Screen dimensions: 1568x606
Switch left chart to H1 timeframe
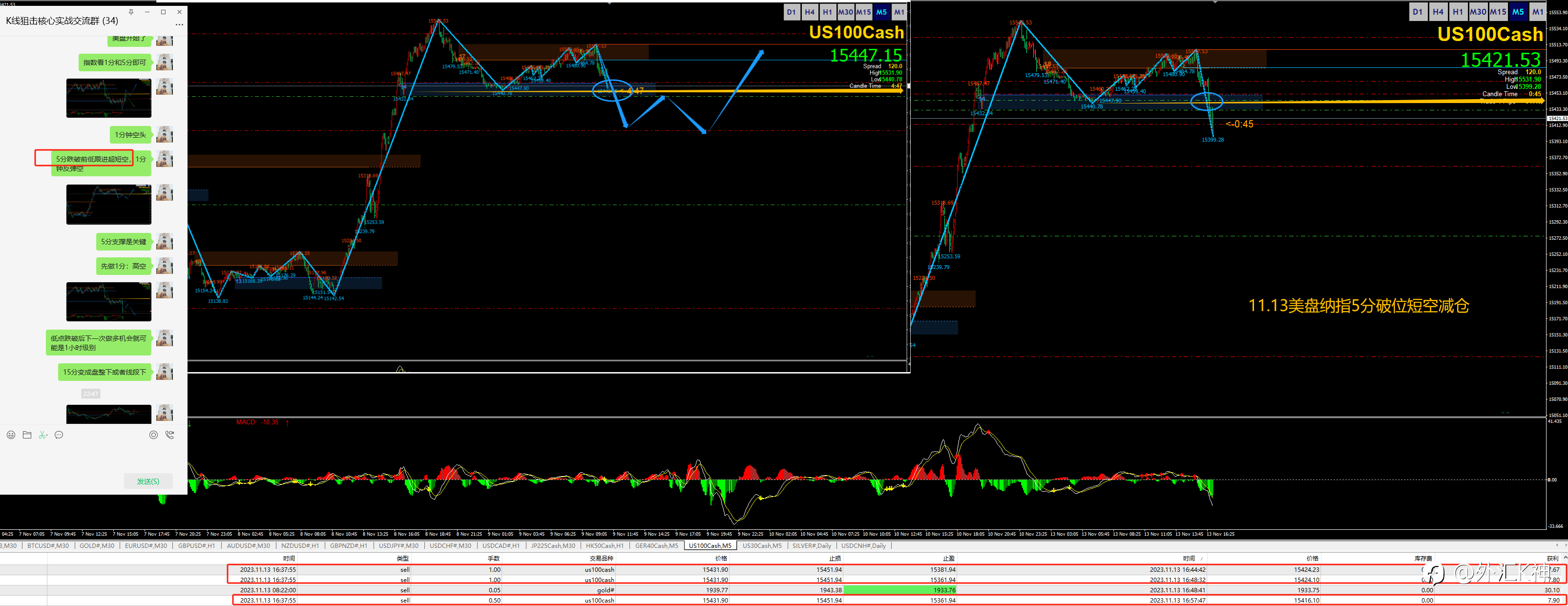[827, 12]
